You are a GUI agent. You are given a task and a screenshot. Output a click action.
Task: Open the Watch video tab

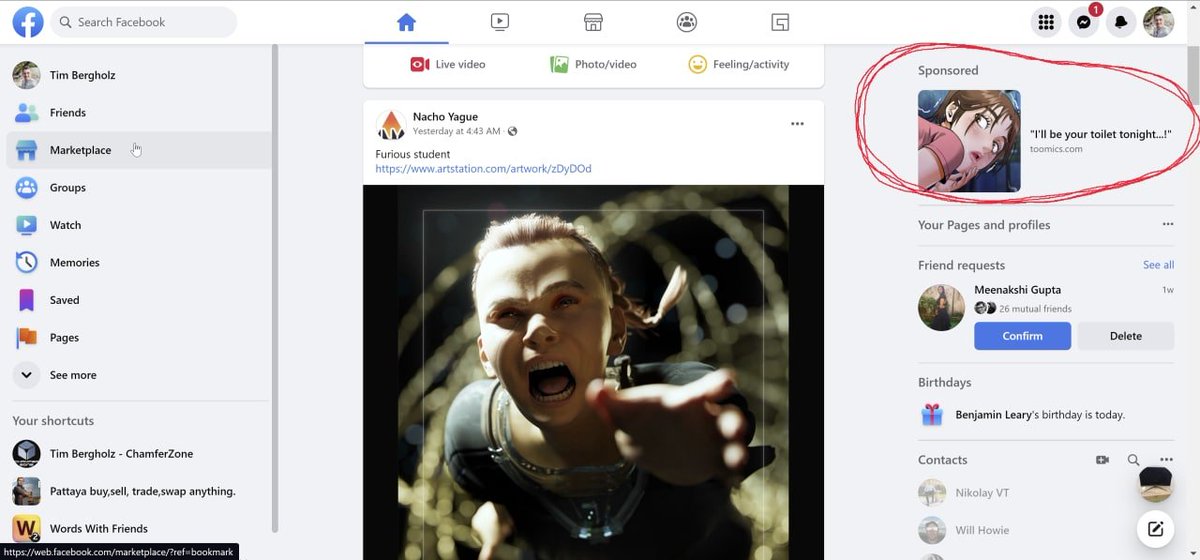coord(499,22)
